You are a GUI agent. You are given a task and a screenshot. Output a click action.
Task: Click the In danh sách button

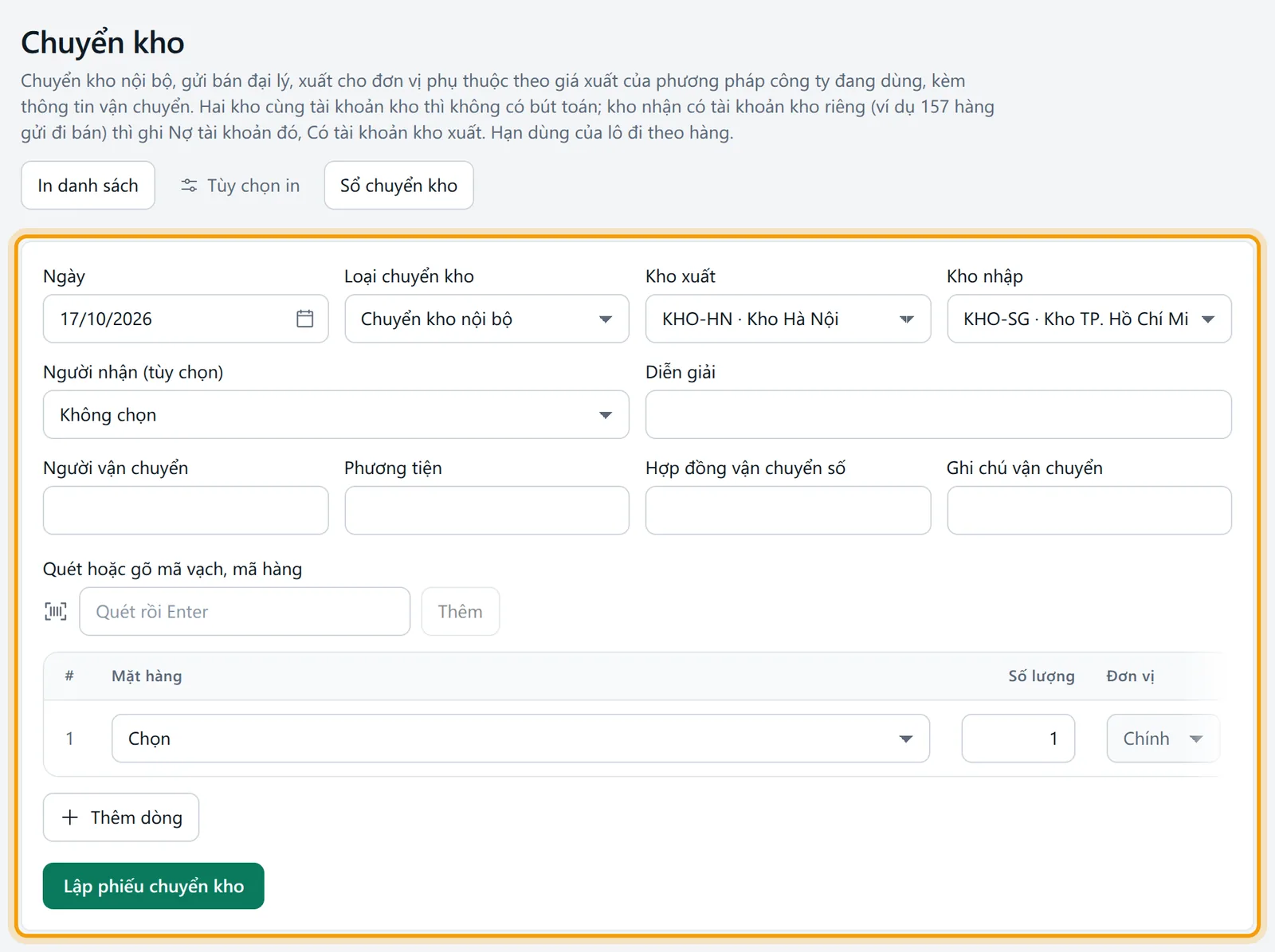coord(88,186)
